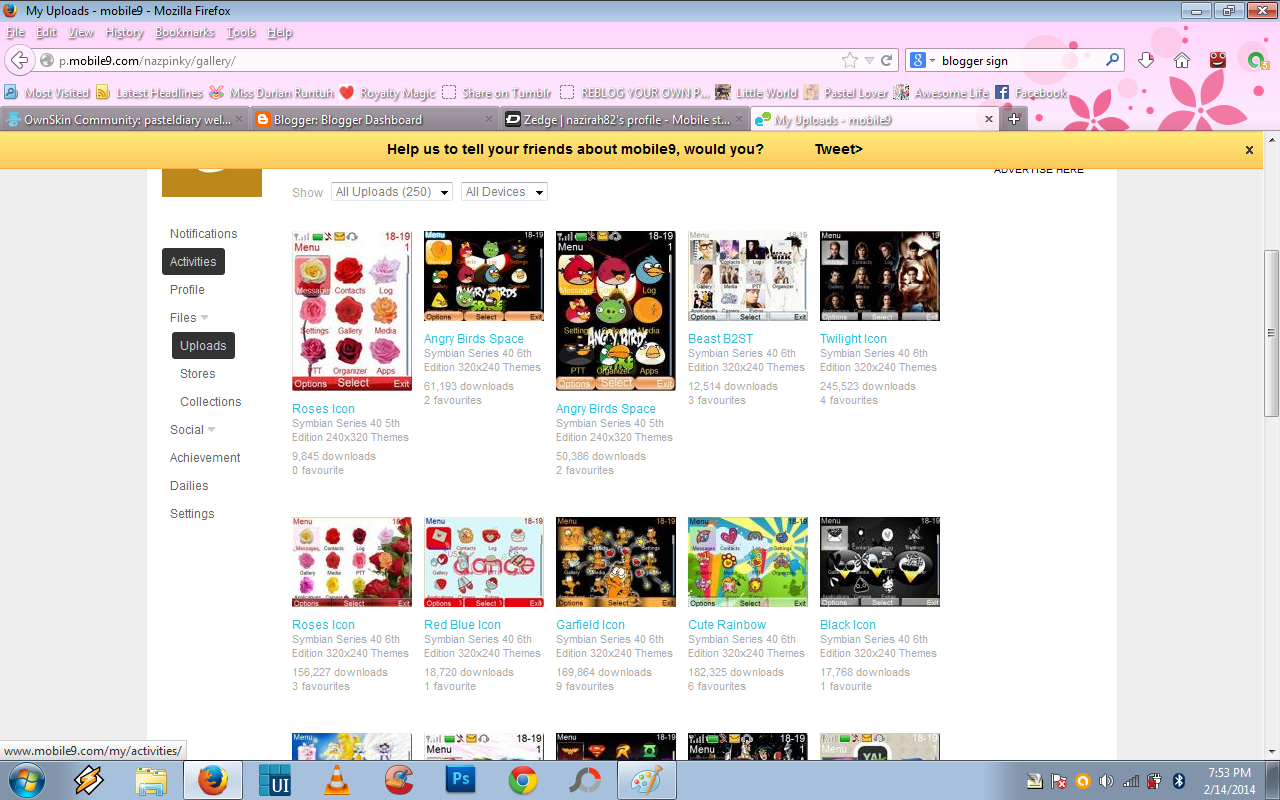Open Achievement in sidebar
Image resolution: width=1280 pixels, height=800 pixels.
coord(205,458)
